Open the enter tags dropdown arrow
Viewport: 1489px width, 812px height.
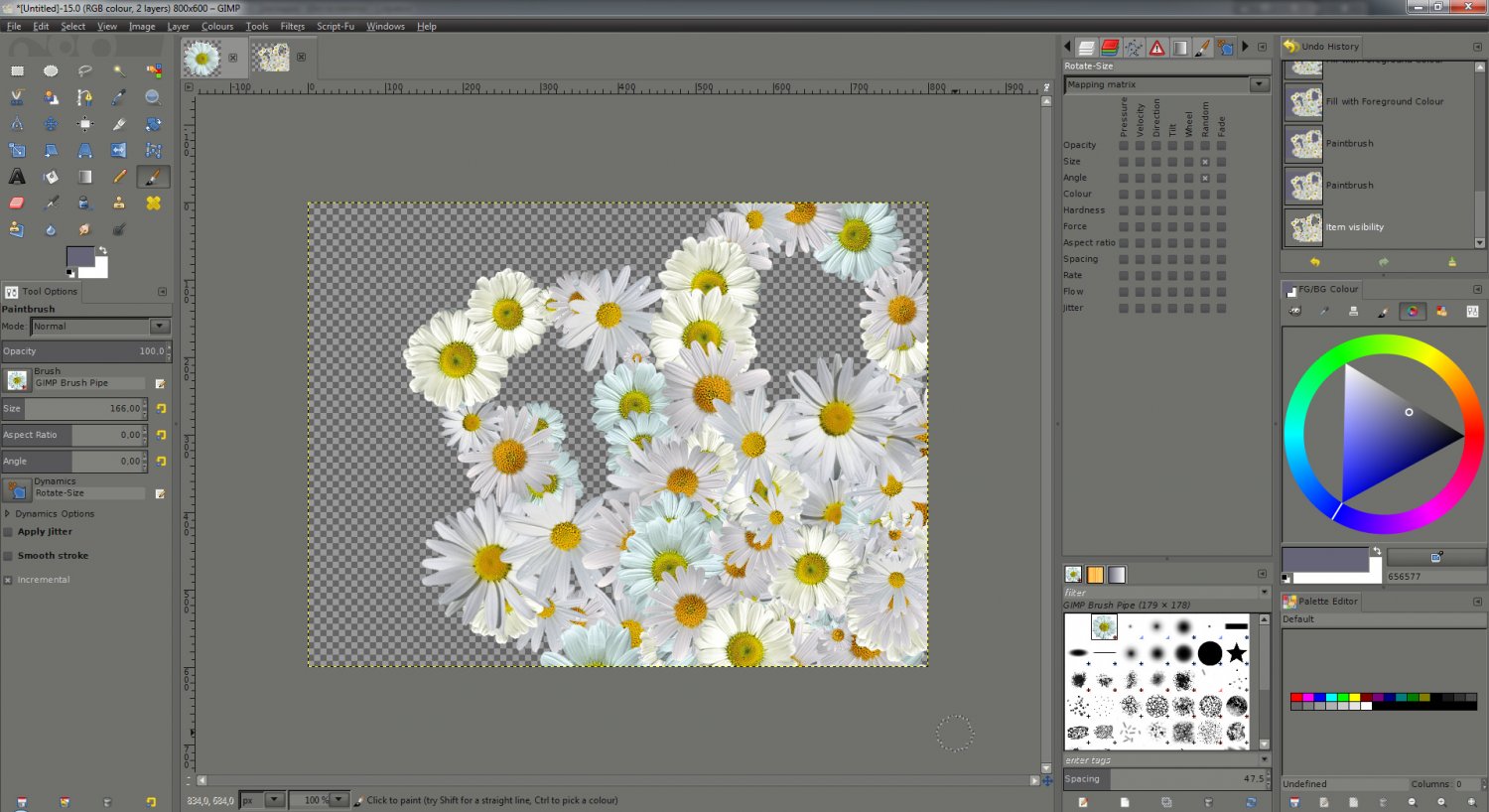pos(1265,760)
